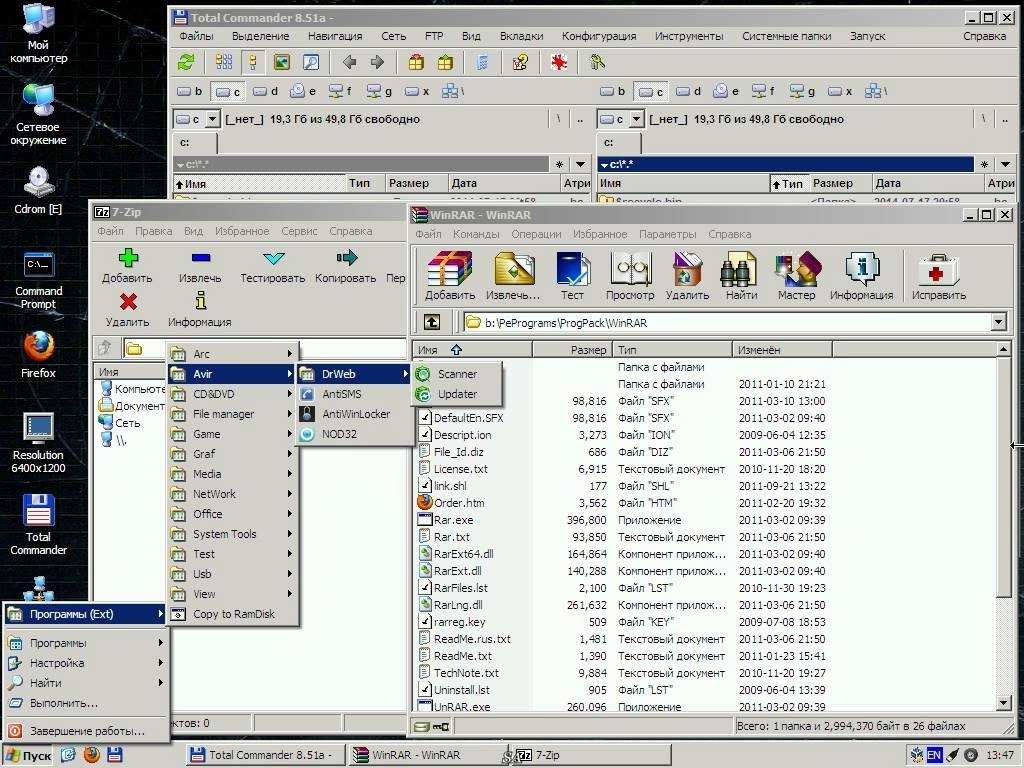Click the 7-Zip Добавить green plus icon

(x=128, y=257)
